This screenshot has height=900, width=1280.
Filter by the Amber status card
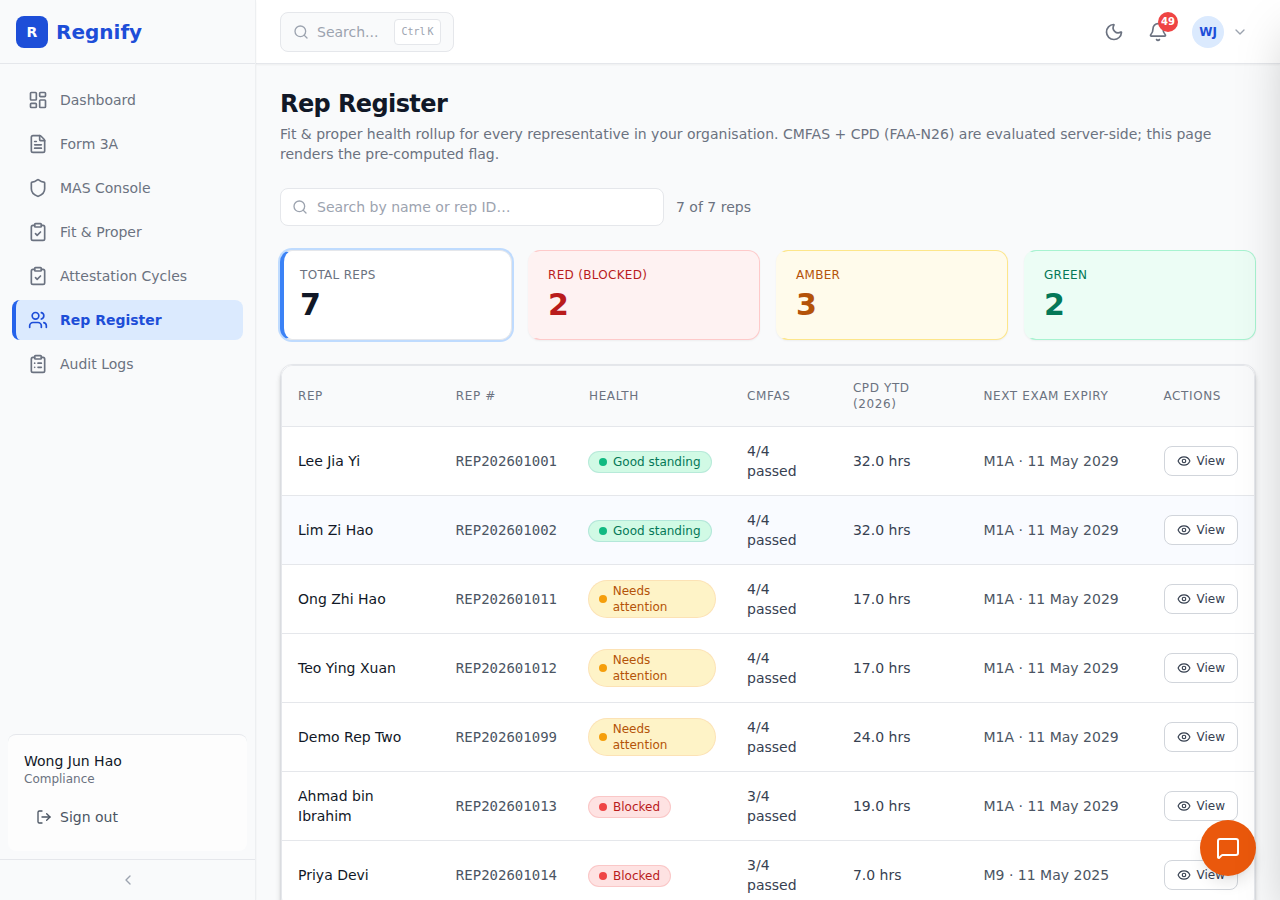pyautogui.click(x=892, y=295)
